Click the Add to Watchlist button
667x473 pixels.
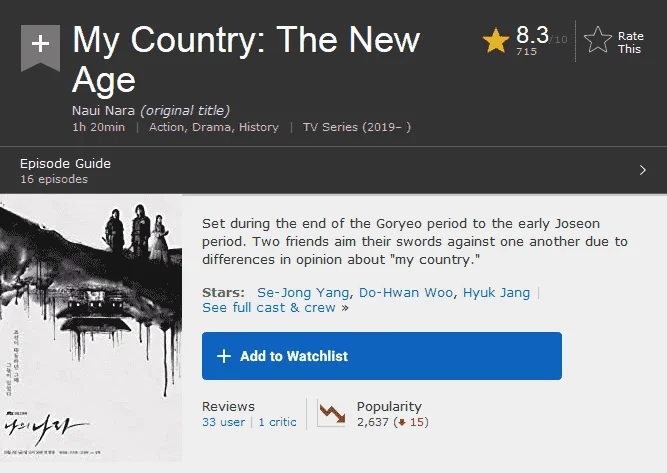382,356
